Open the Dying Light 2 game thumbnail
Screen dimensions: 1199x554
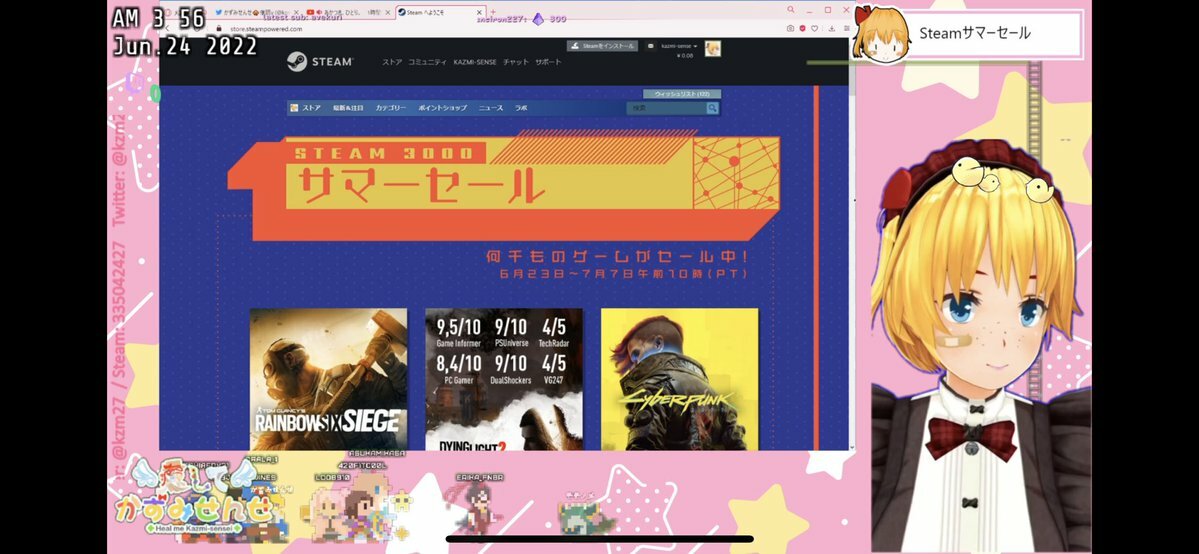pos(504,379)
